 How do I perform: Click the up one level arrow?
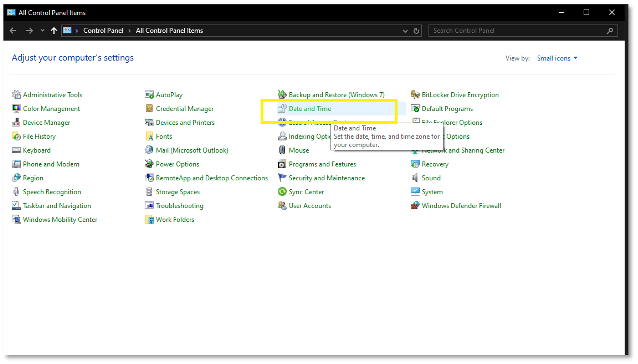(54, 31)
